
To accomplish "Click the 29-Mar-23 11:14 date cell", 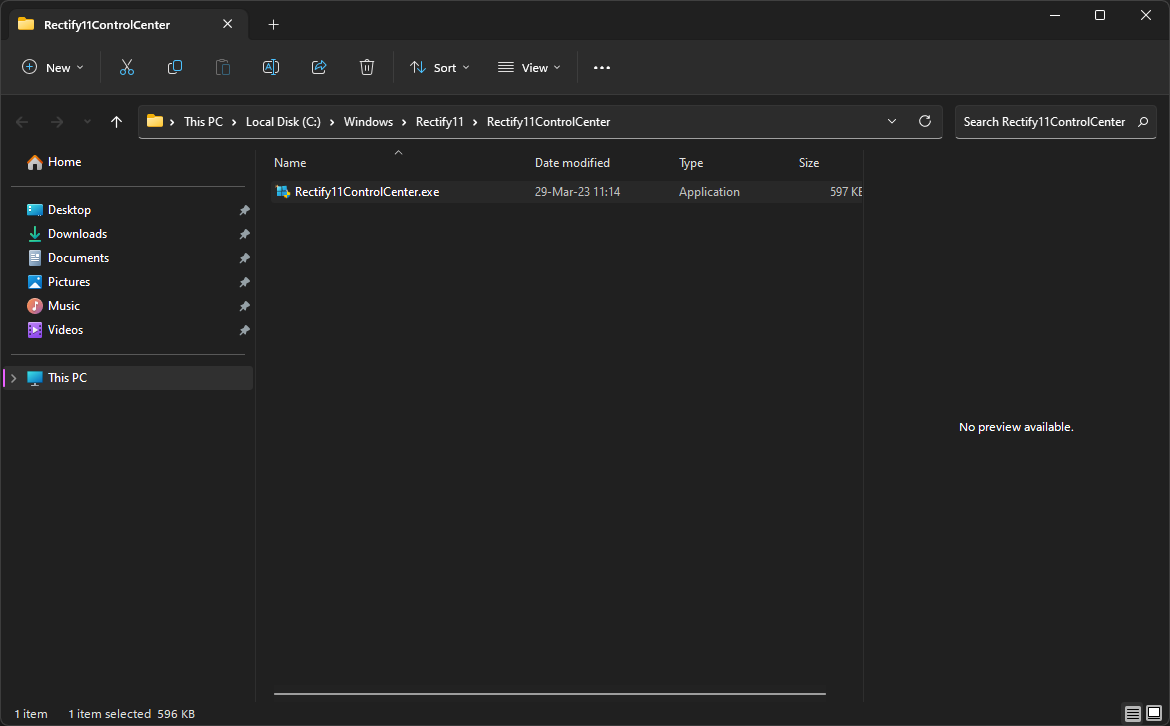I will [x=578, y=192].
